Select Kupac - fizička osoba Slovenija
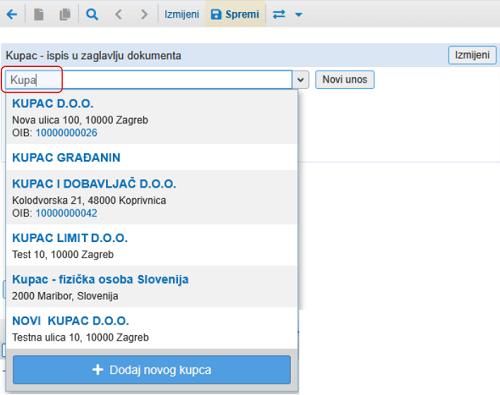Viewport: 500px width, 395px height. (x=151, y=286)
